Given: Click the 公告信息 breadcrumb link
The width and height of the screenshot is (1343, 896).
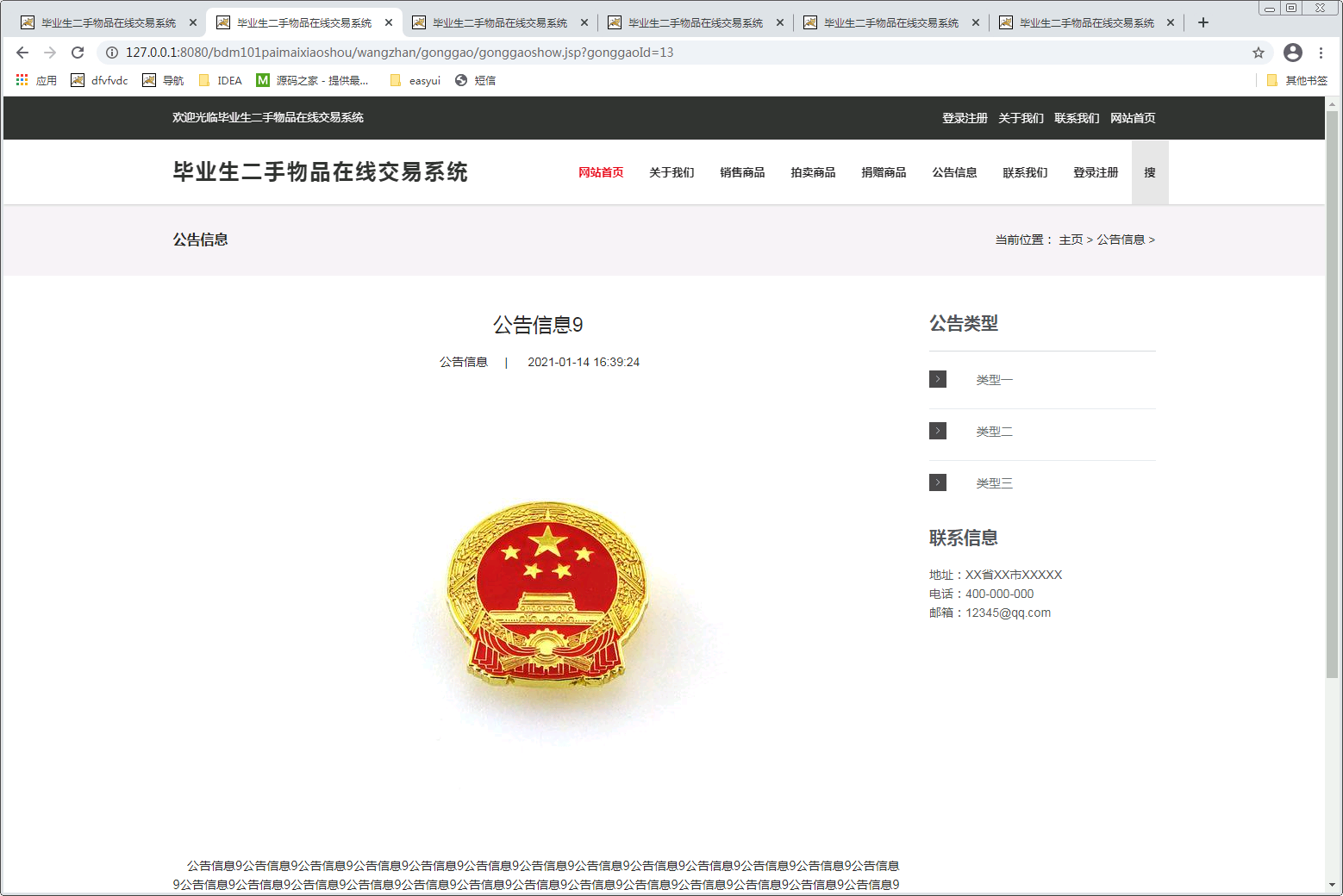Looking at the screenshot, I should coord(1121,240).
